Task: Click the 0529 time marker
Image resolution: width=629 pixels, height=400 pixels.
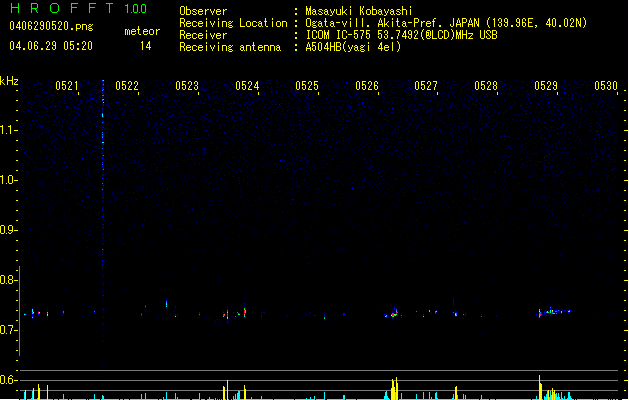Action: [546, 86]
